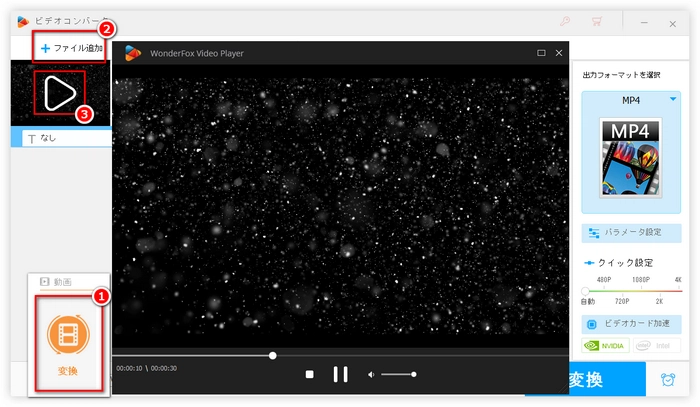
Task: Maximize the WonderFox Video Player window
Action: tap(541, 53)
